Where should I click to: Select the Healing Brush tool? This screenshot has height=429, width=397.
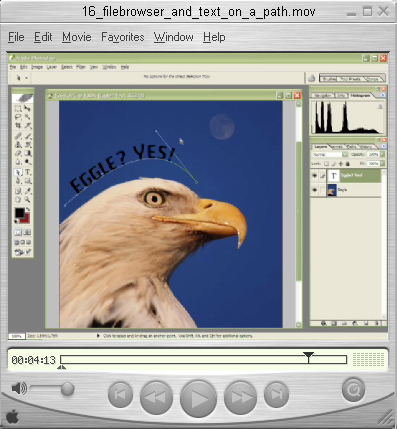(18, 136)
